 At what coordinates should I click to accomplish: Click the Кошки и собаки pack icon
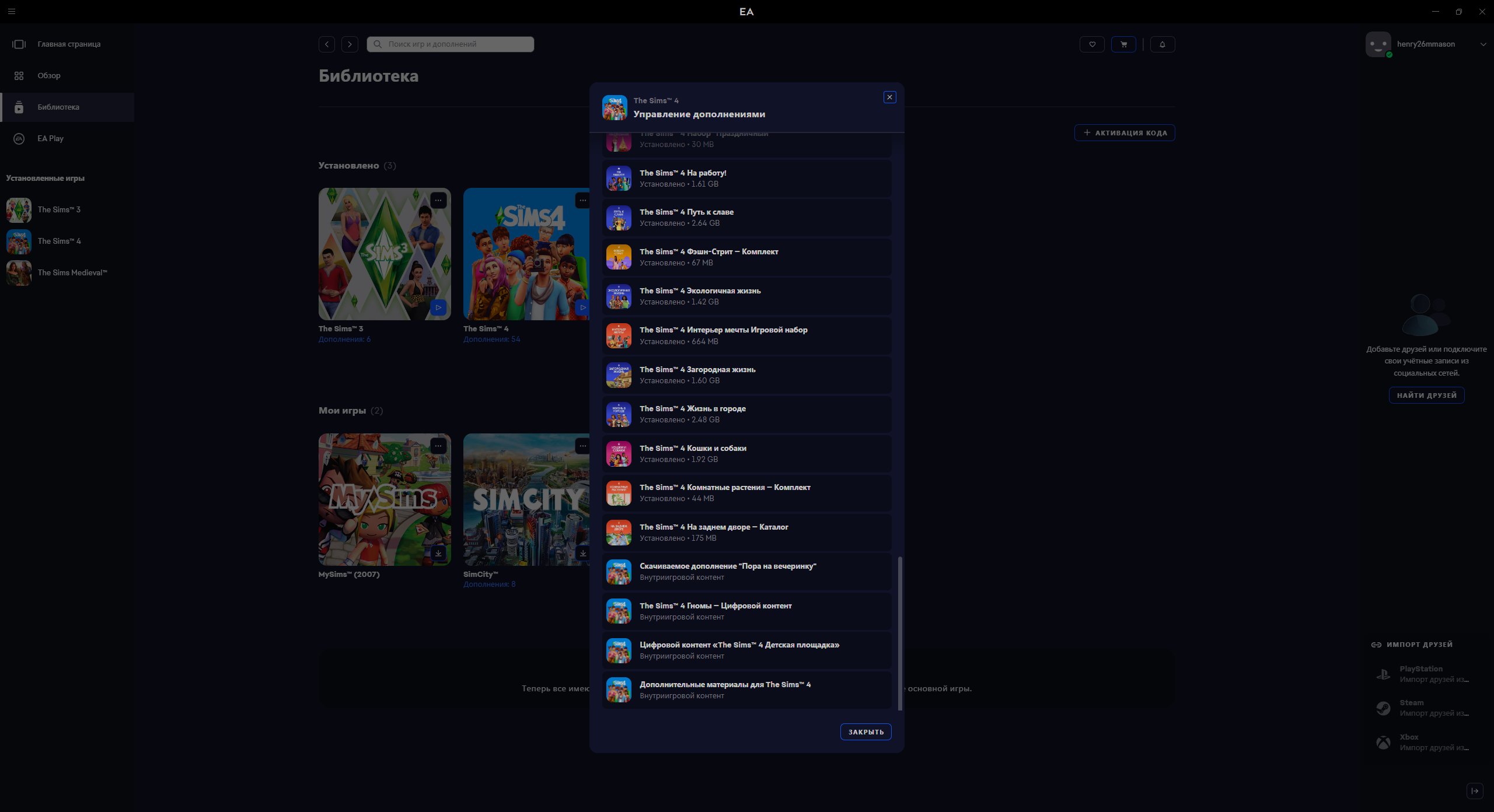pyautogui.click(x=619, y=454)
